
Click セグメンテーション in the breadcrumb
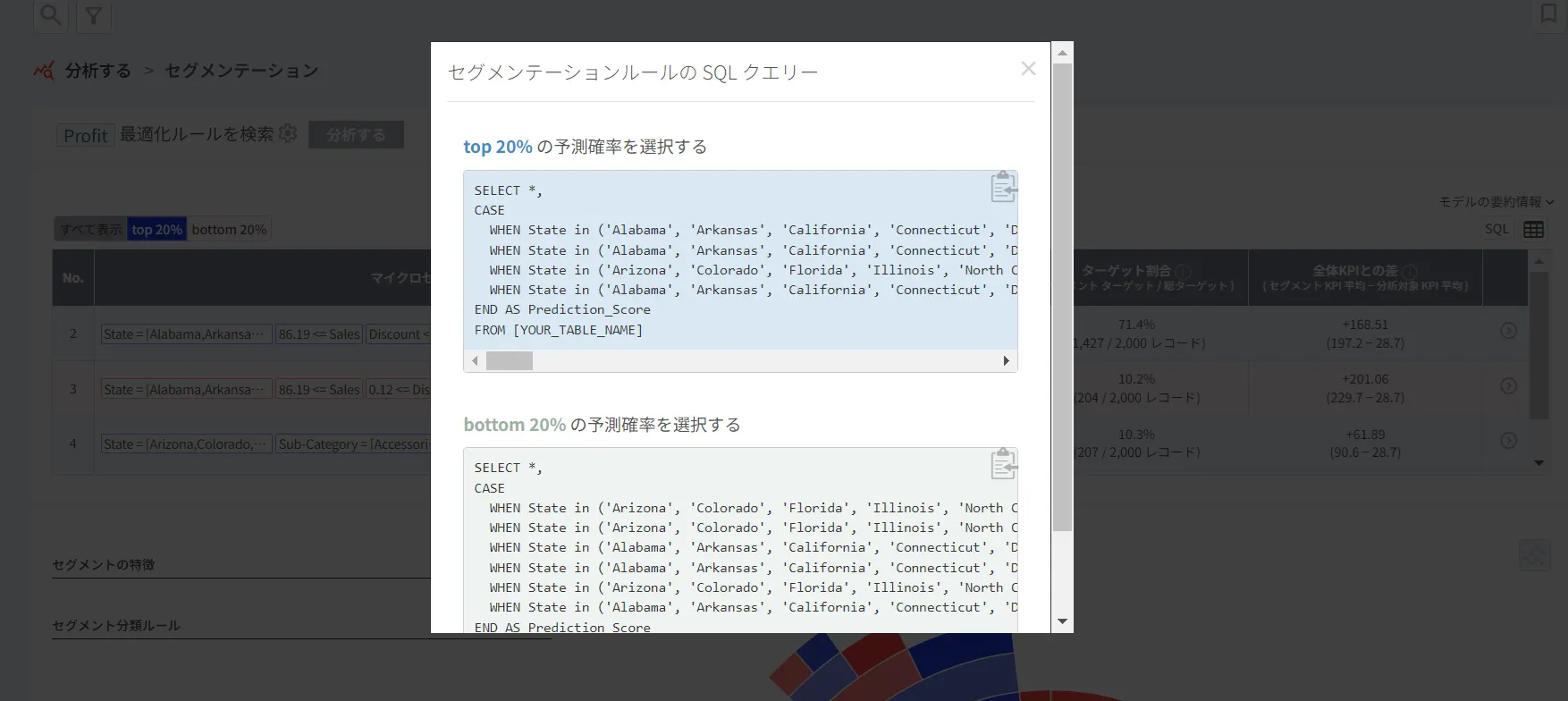click(242, 71)
